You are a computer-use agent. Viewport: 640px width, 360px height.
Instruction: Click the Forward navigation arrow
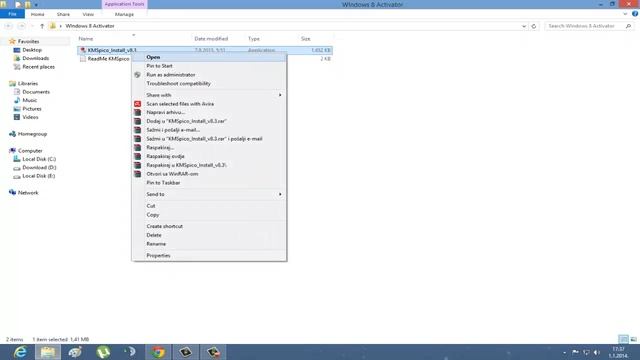tap(21, 26)
